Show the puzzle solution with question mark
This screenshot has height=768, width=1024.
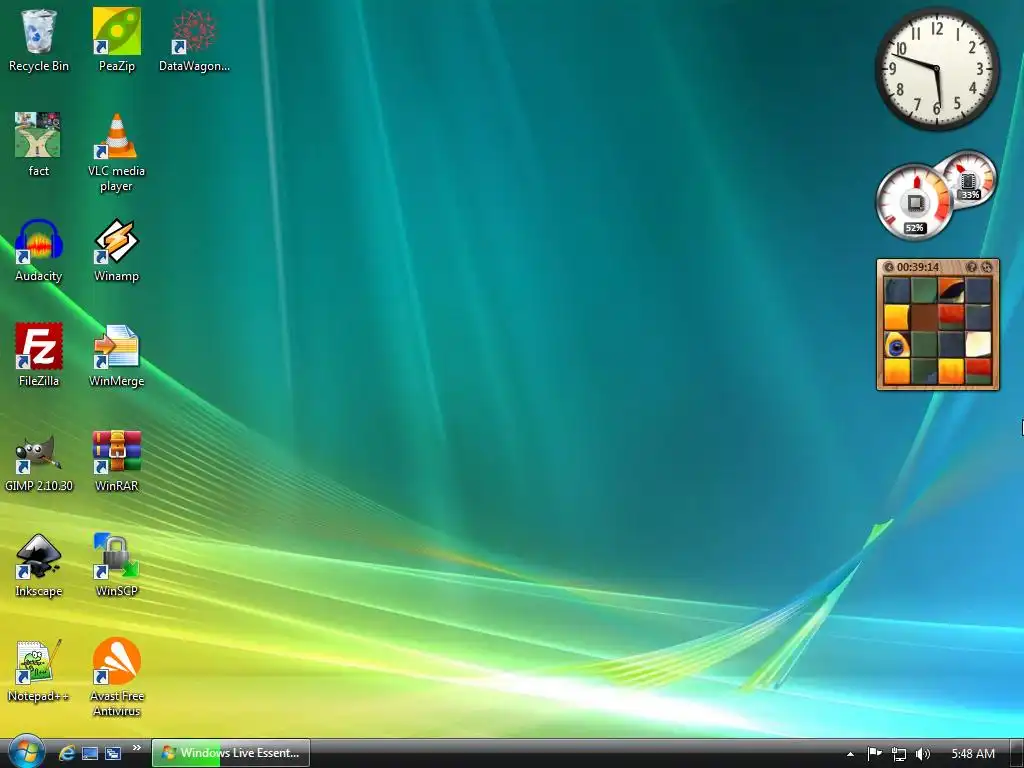coord(971,267)
